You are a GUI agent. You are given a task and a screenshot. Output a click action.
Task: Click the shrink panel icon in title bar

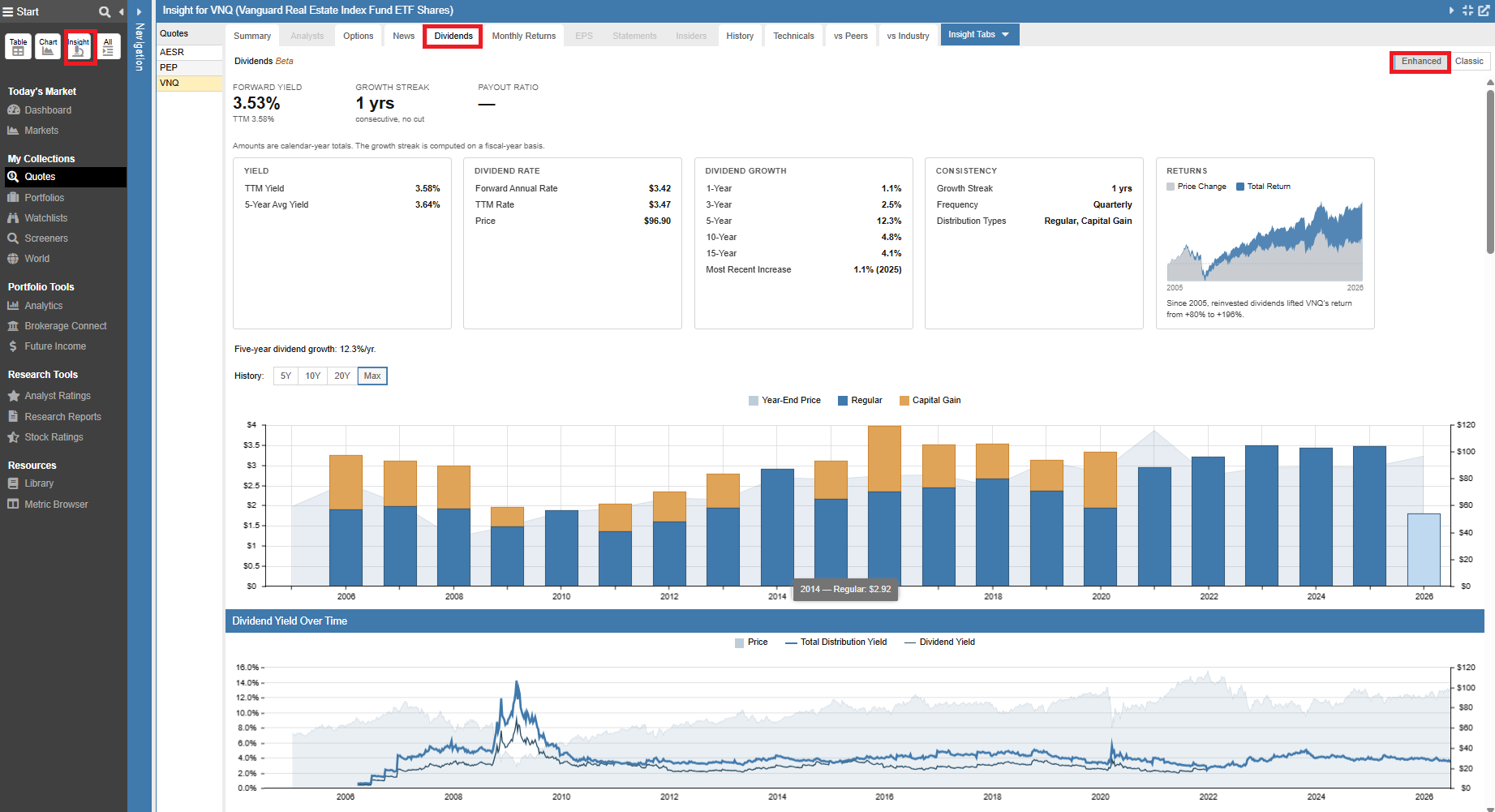[1467, 11]
